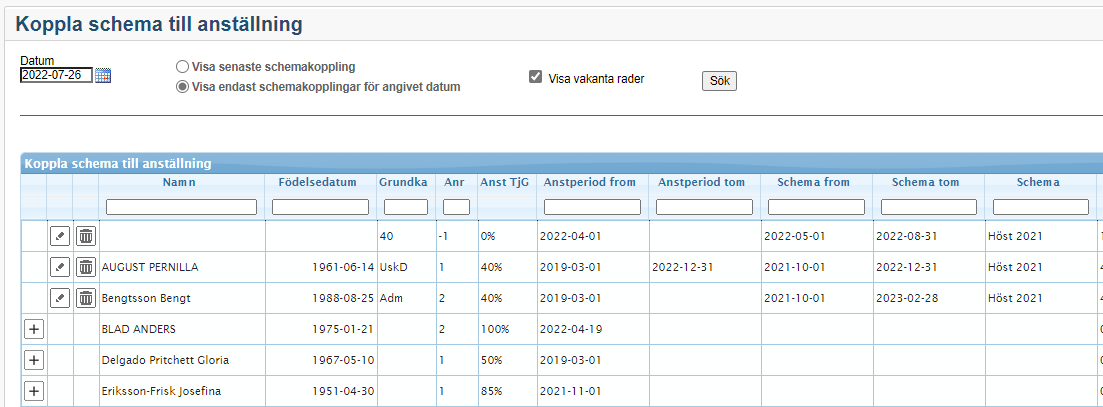Select 'Visa endast schemakopplingar för angivet datum'
The width and height of the screenshot is (1103, 407).
click(182, 87)
